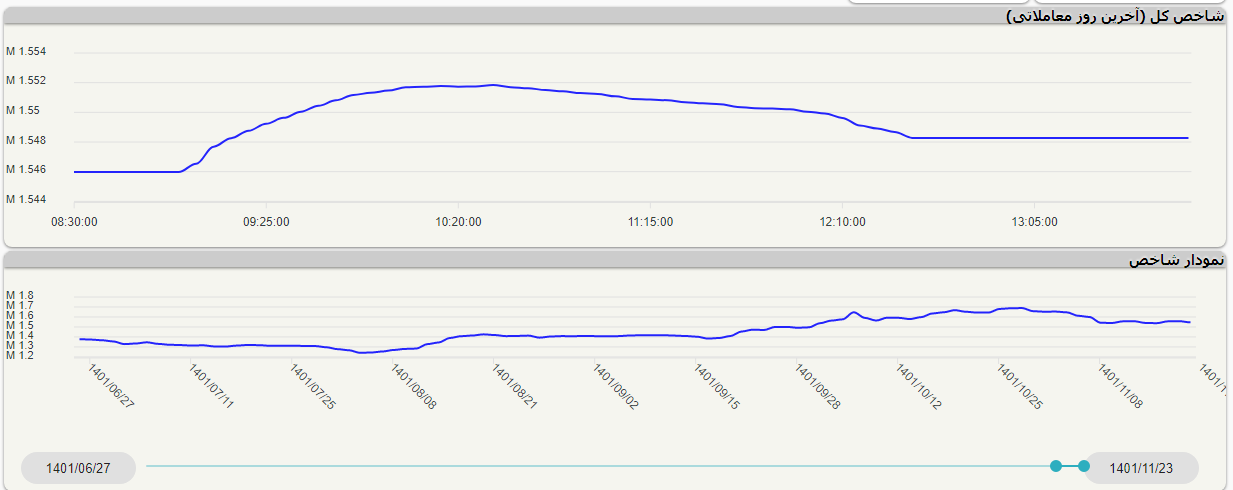Screen dimensions: 1233x490
Task: Click the 1.8 M y-axis label
Action: click(20, 296)
